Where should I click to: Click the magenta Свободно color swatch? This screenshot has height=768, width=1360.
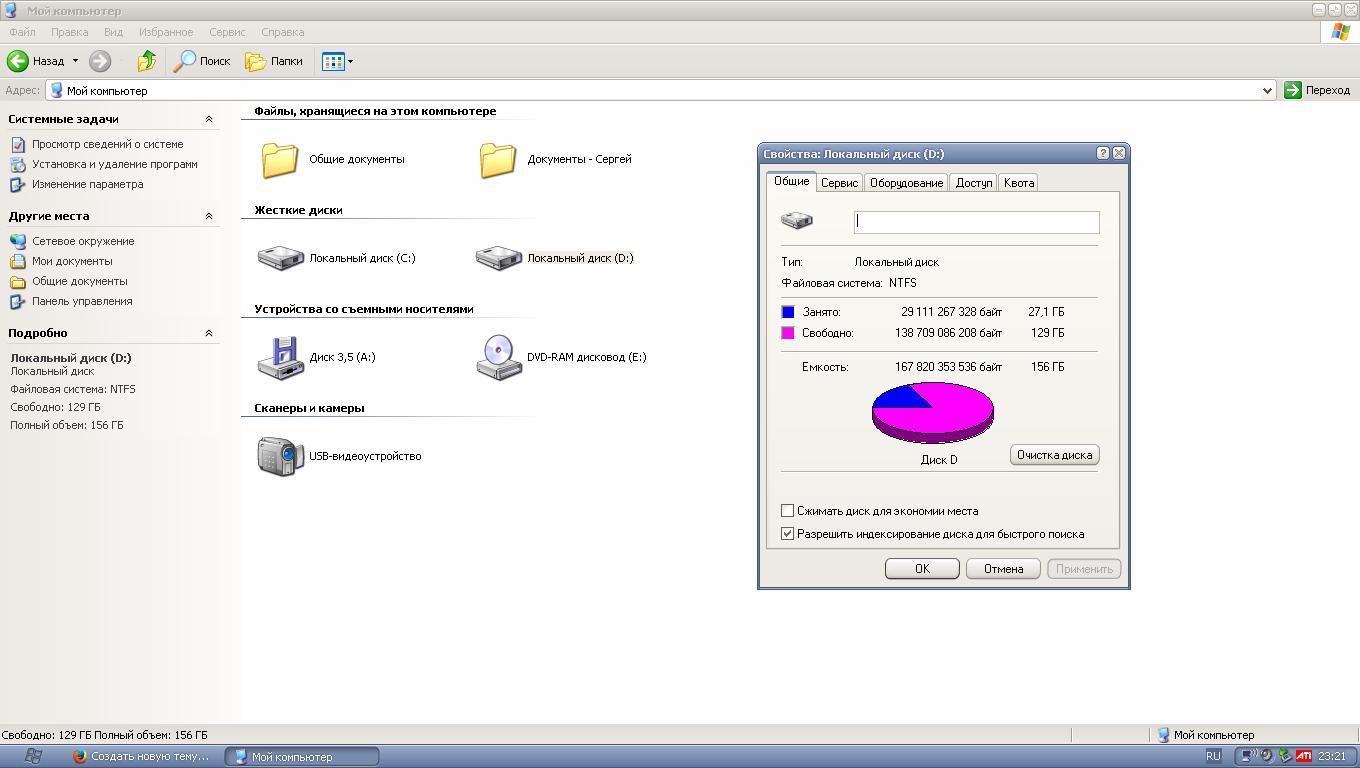pos(788,333)
